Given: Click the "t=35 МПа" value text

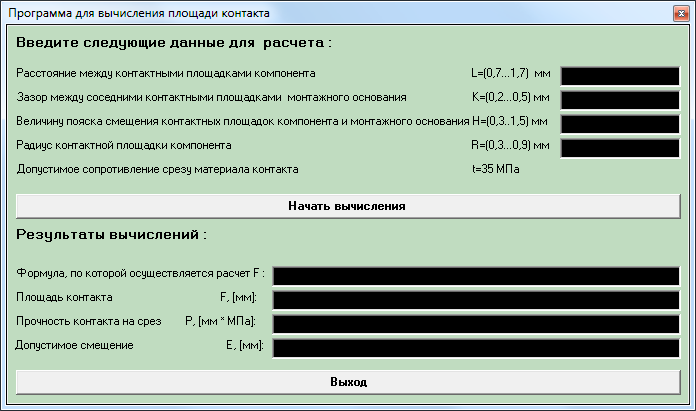Looking at the screenshot, I should (495, 169).
